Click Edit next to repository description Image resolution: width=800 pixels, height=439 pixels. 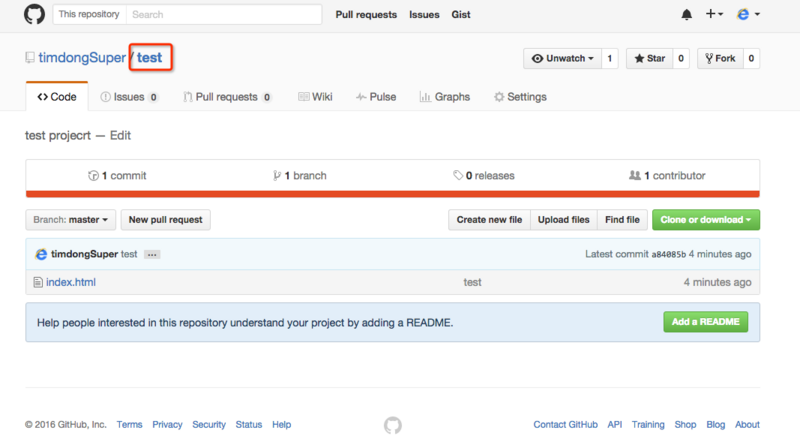click(x=120, y=135)
